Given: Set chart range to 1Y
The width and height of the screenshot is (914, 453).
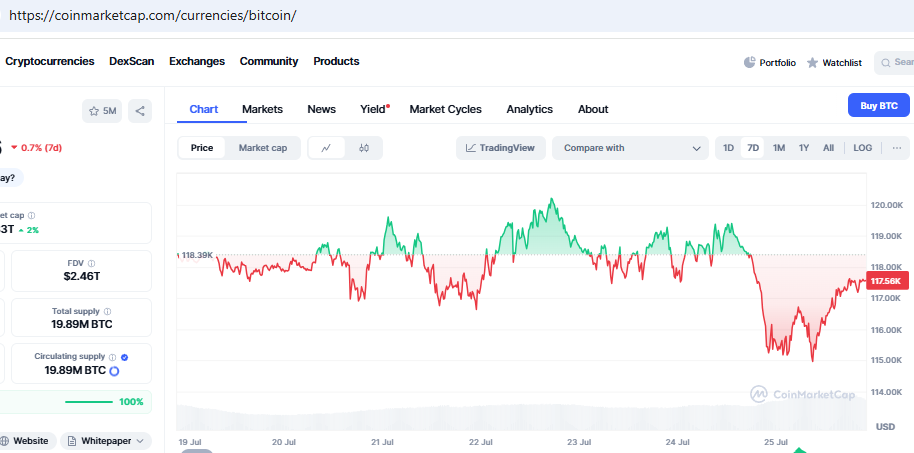Looking at the screenshot, I should 804,148.
